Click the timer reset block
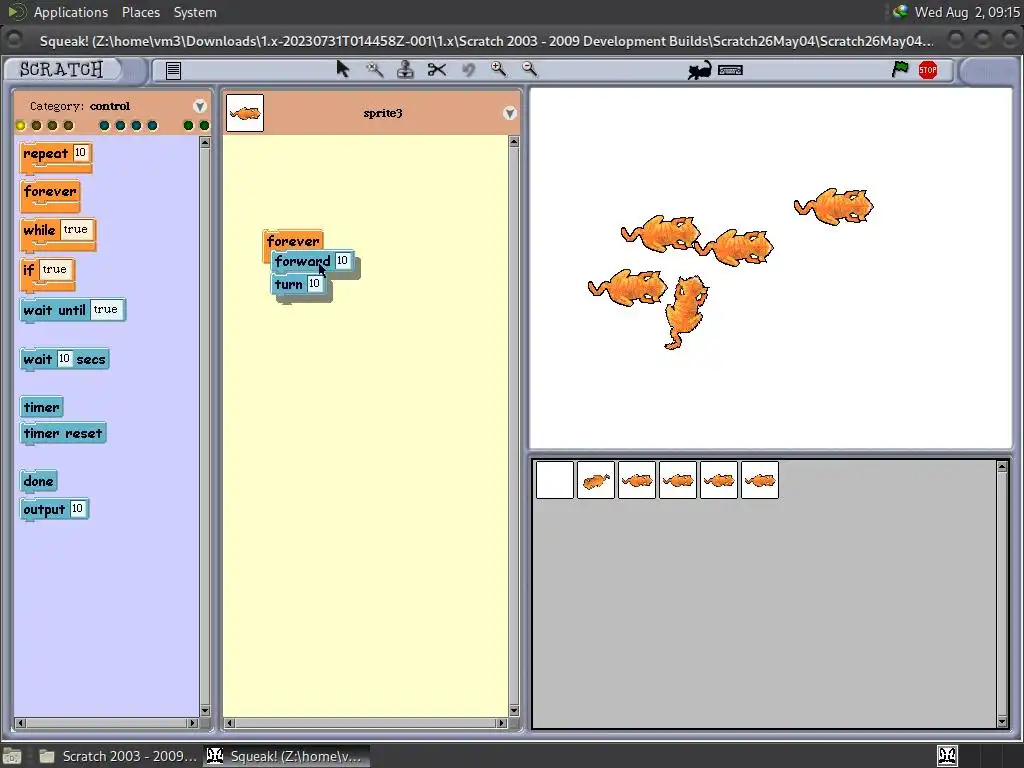 [x=63, y=434]
